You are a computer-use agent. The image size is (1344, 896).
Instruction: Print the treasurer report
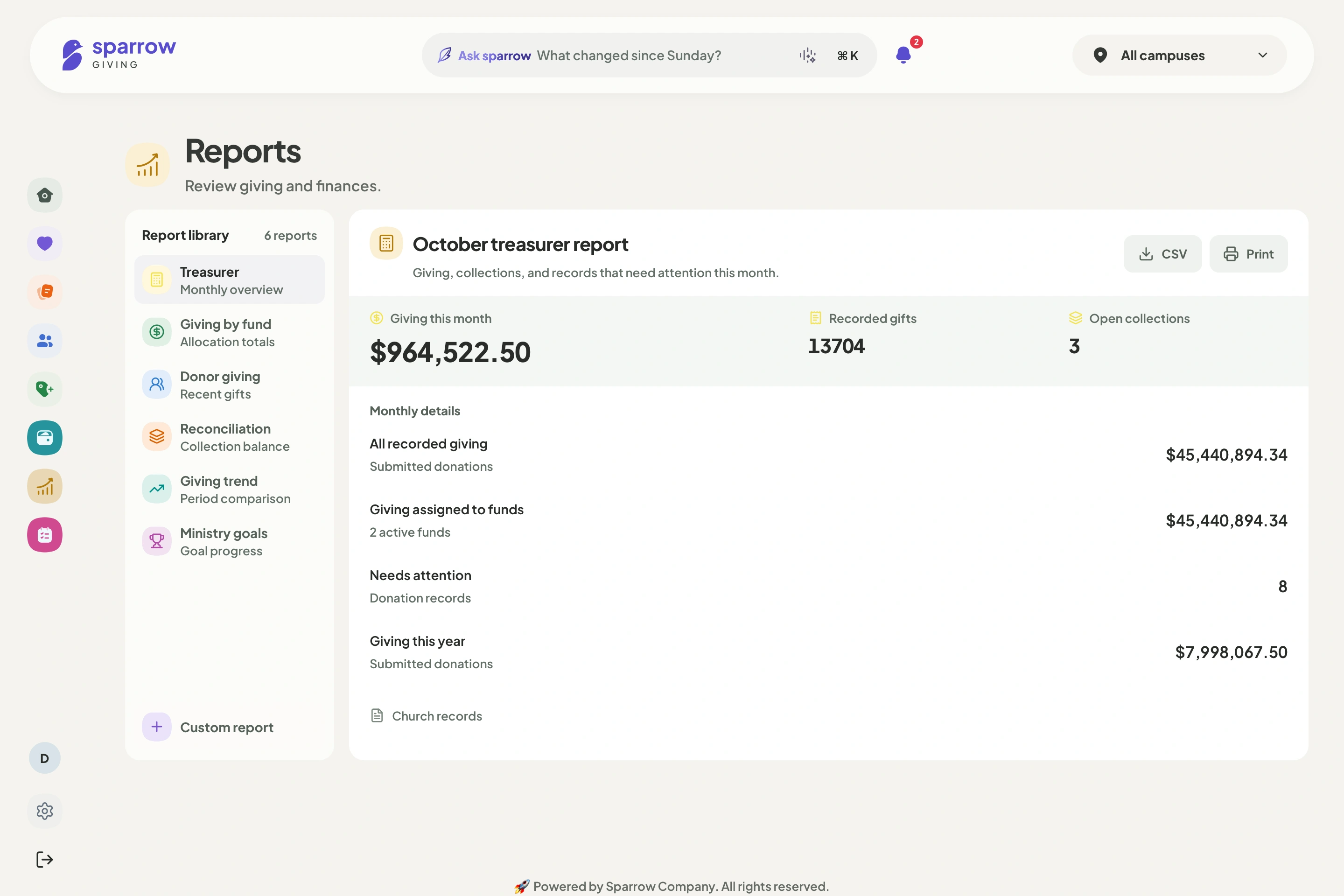tap(1249, 254)
